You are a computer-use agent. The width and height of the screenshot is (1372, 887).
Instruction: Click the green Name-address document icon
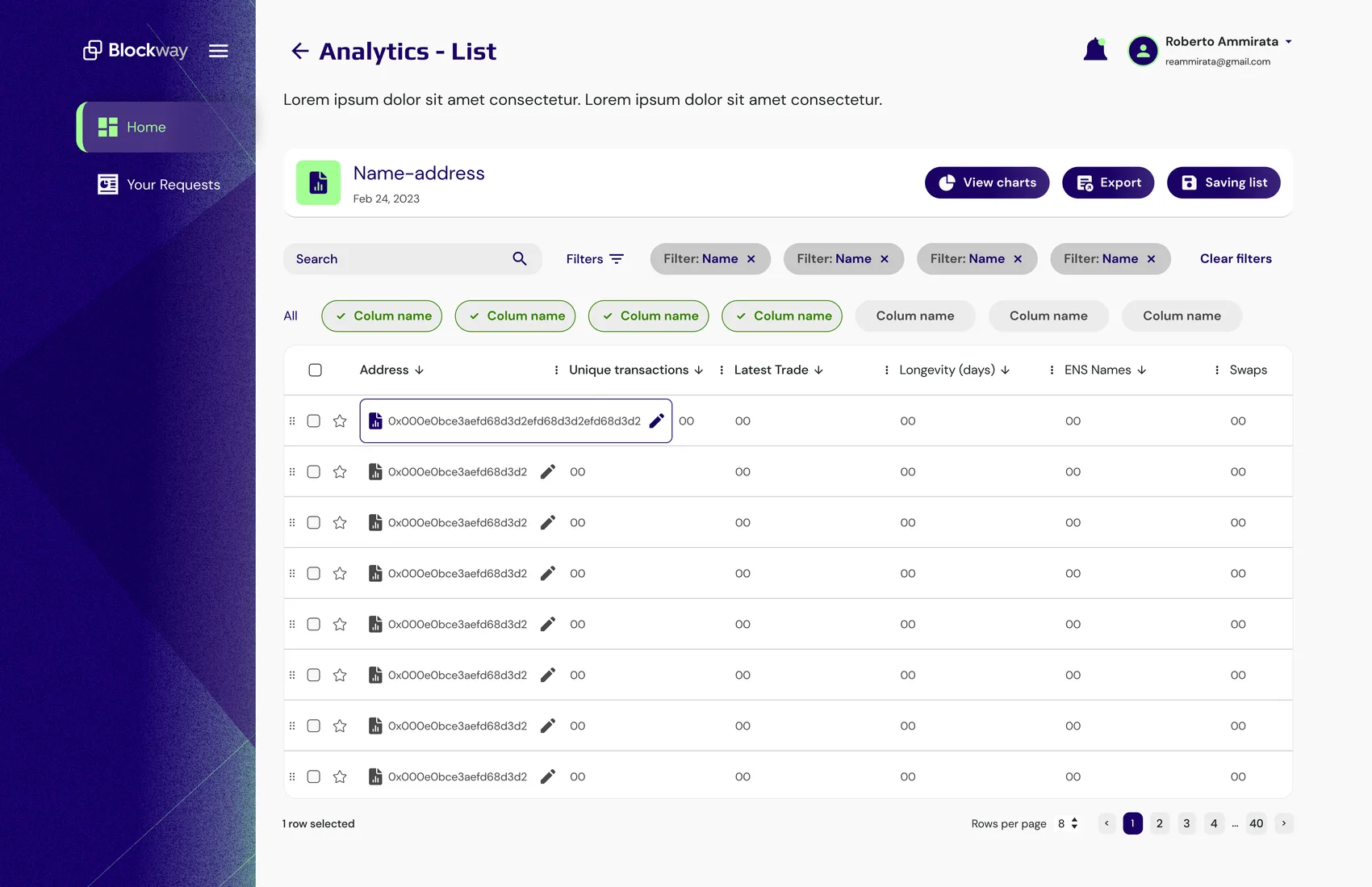(318, 182)
